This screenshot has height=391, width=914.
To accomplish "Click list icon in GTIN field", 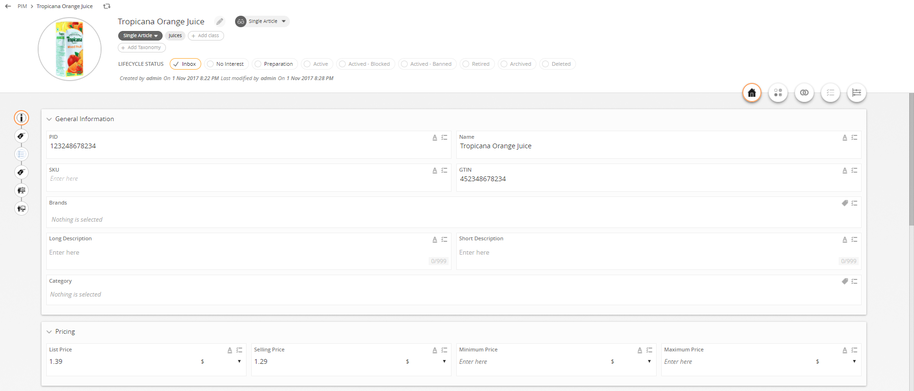I will tap(855, 171).
